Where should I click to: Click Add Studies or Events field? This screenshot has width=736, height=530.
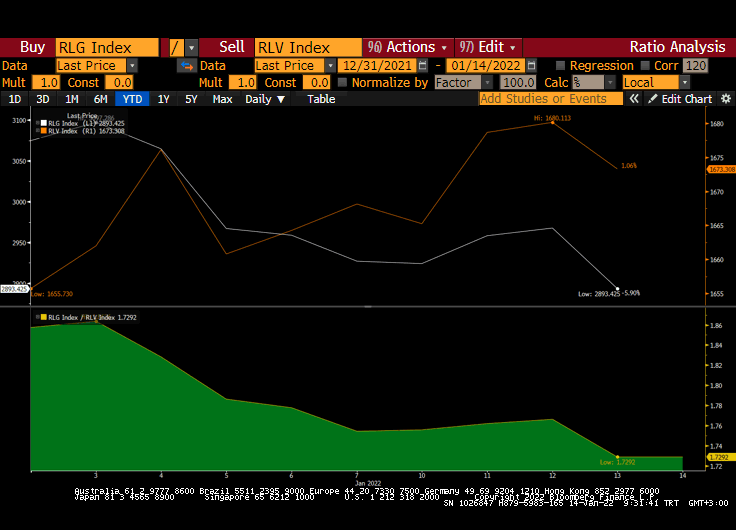[x=551, y=99]
